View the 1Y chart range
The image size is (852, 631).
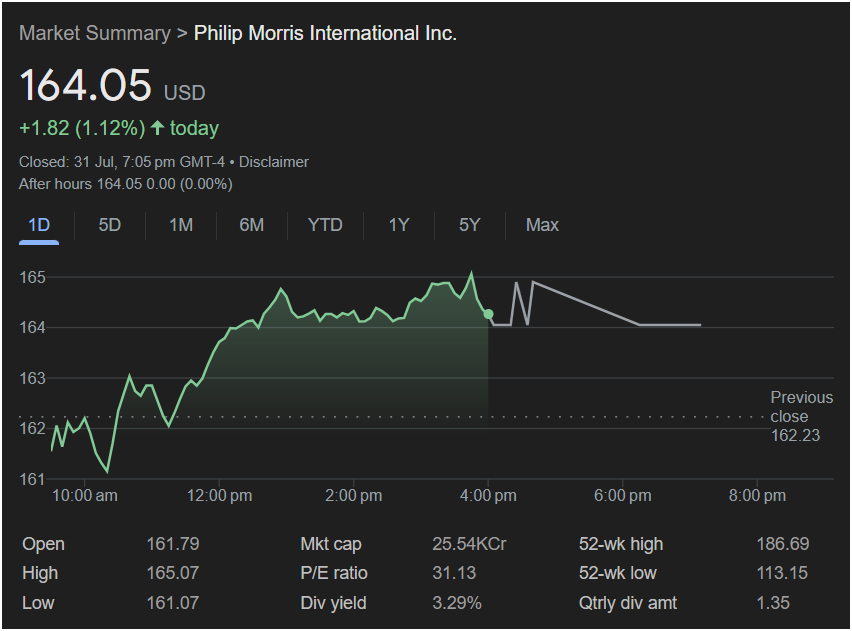pyautogui.click(x=399, y=225)
